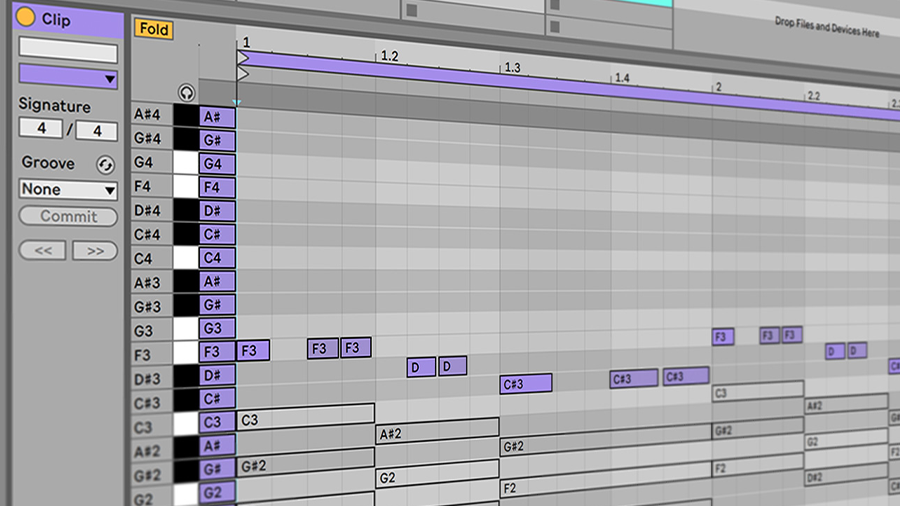Click the purple loop brace bar

point(568,87)
